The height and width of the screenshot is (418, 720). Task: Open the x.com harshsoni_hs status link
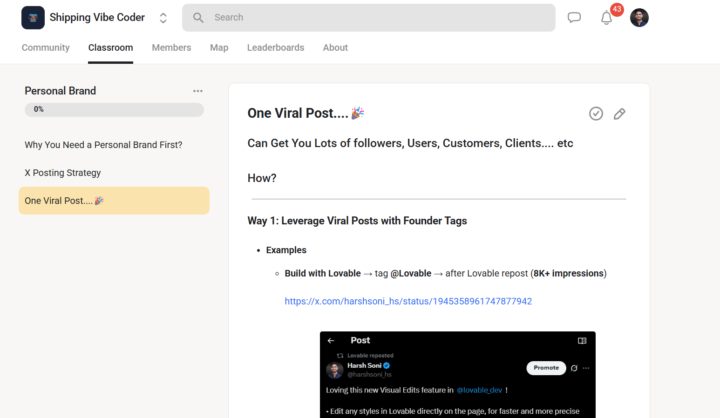click(x=408, y=301)
